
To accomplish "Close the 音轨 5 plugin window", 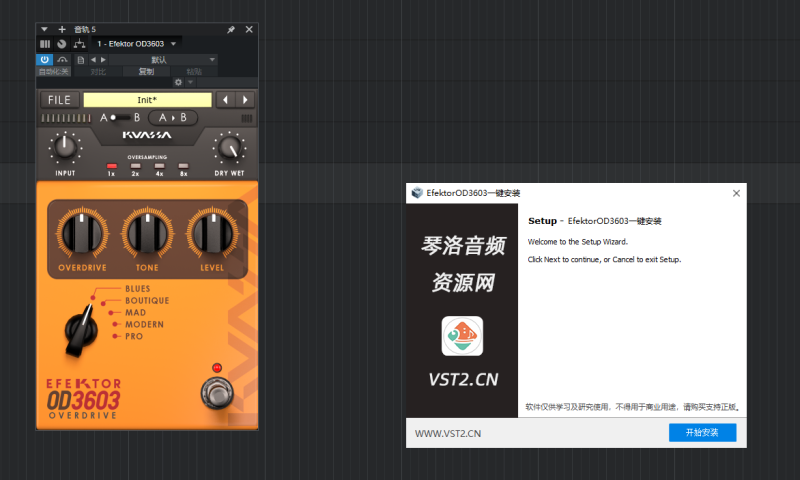I will pyautogui.click(x=249, y=30).
